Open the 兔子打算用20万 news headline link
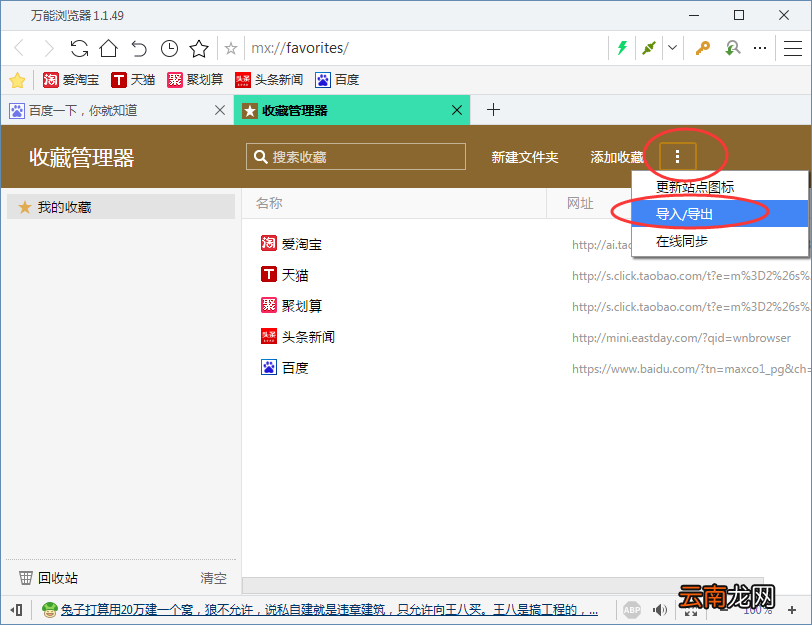This screenshot has height=625, width=812. click(329, 610)
